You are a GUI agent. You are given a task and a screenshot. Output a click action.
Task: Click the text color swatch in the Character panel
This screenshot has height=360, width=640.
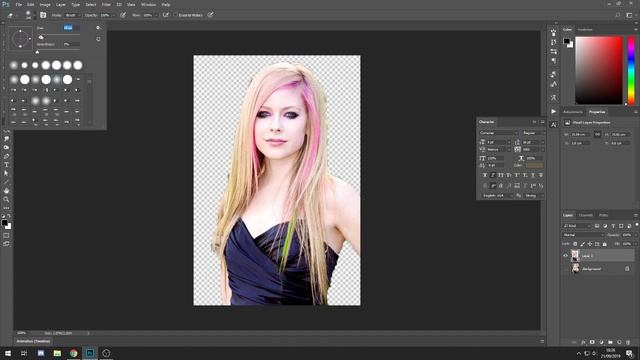[x=534, y=165]
